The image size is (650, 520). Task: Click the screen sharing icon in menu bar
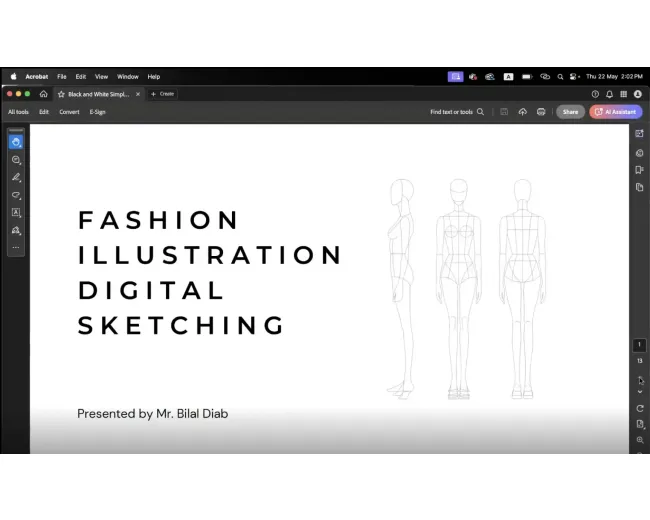point(456,77)
